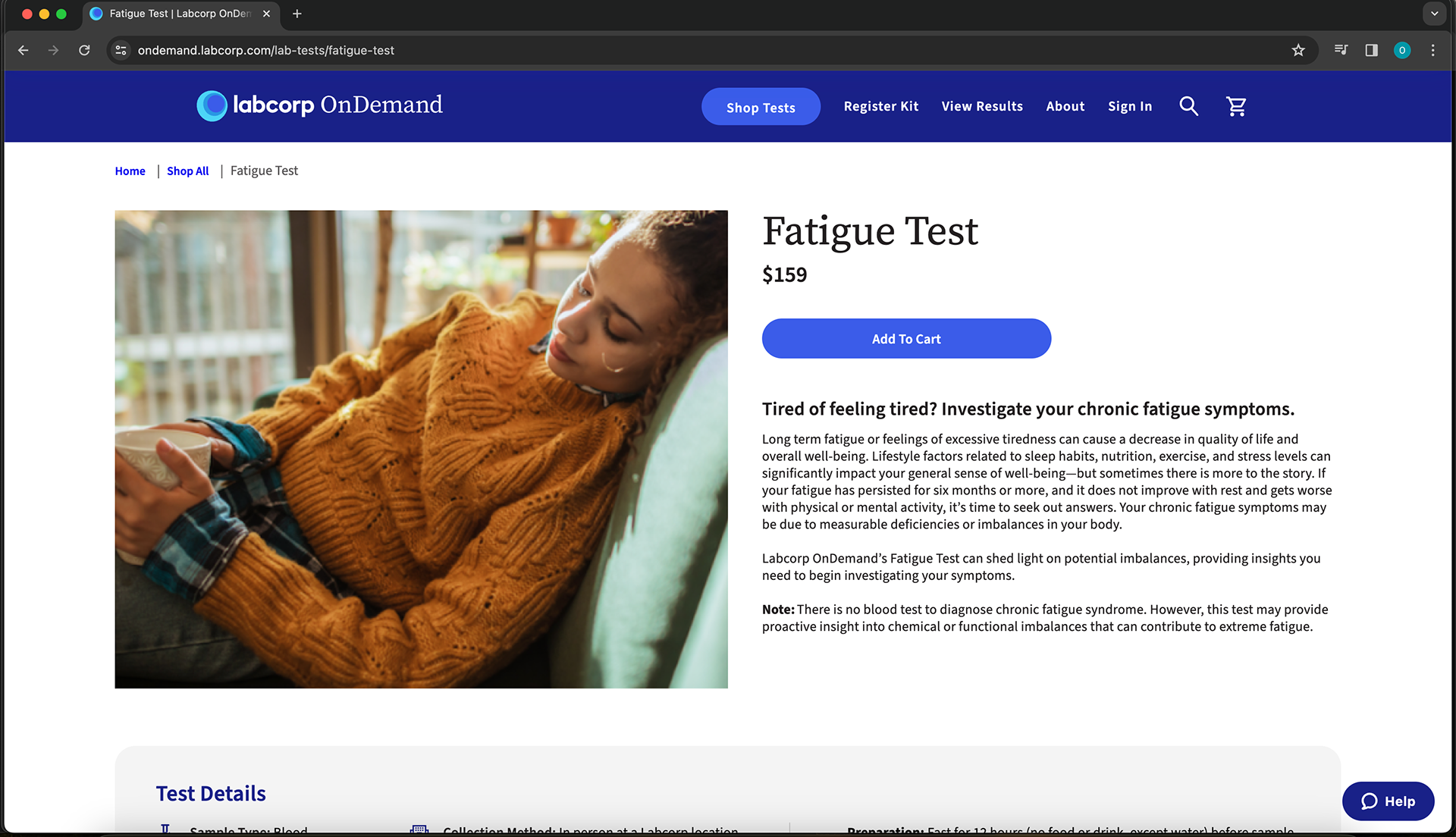Screen dimensions: 1456x837
Task: Go back with browser back arrow
Action: click(x=24, y=50)
